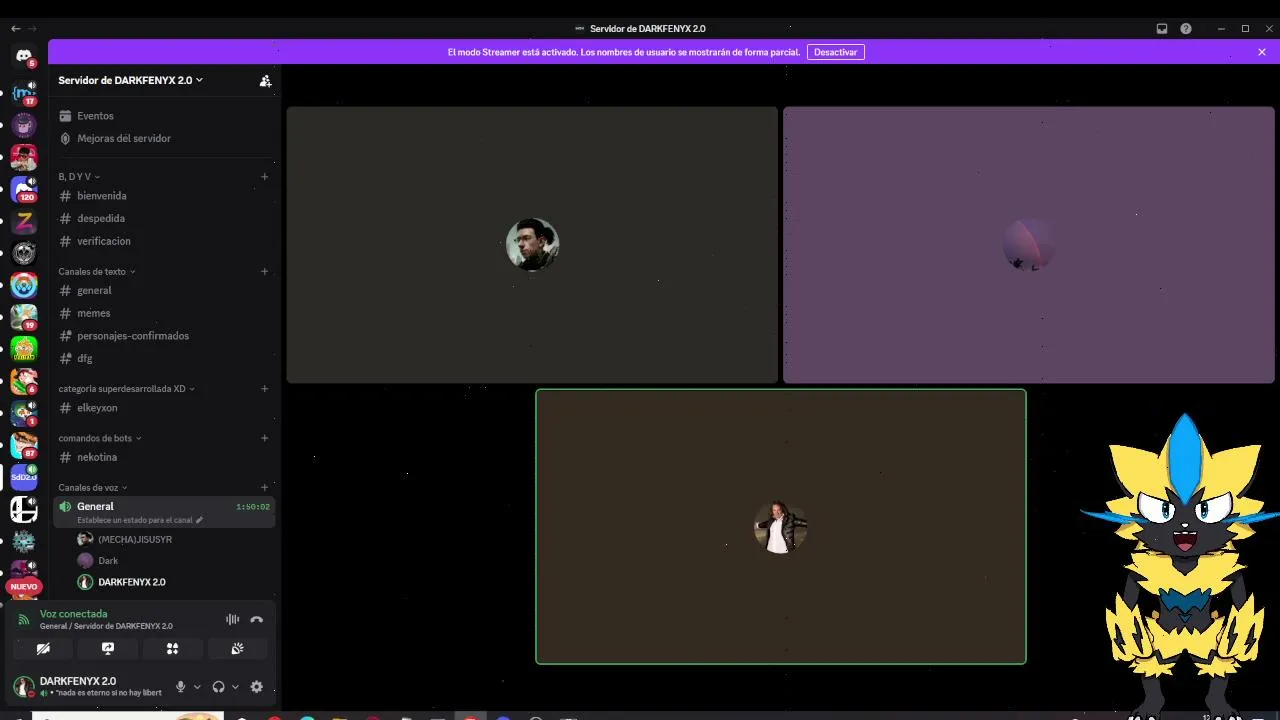Open the server with 87 badge
This screenshot has width=1280, height=720.
click(x=24, y=445)
